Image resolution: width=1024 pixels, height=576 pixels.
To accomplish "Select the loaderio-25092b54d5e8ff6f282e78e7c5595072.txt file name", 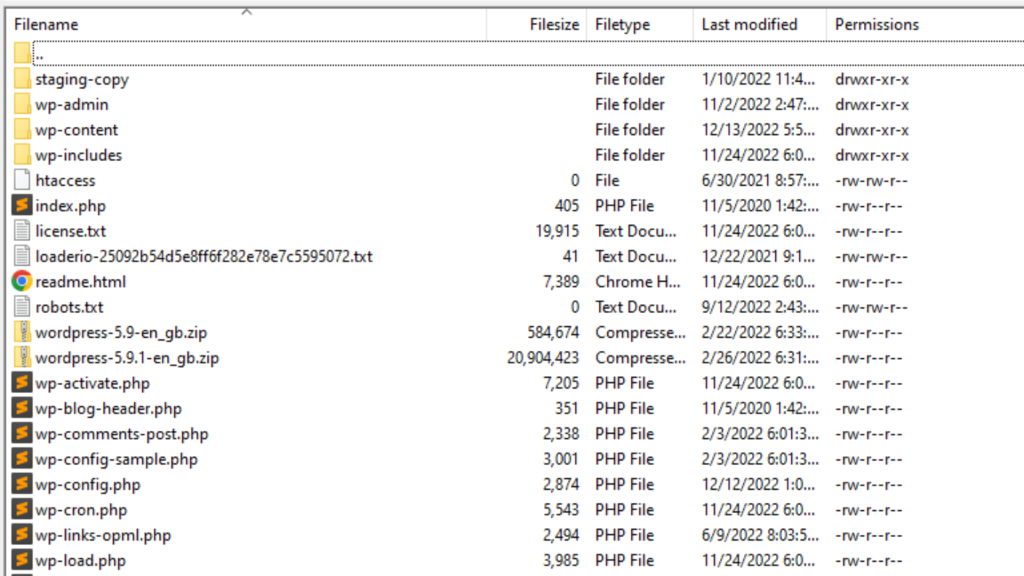I will pyautogui.click(x=204, y=257).
